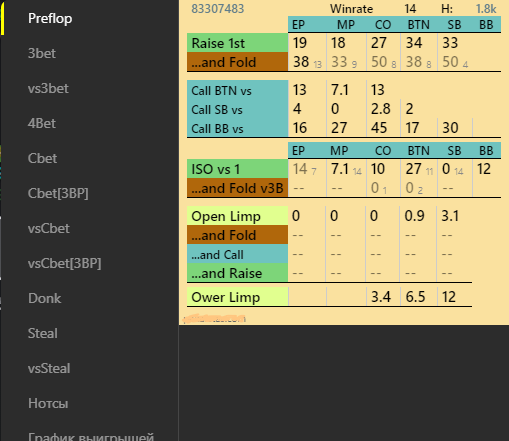Open the Cbet[3BP] tab
The image size is (509, 441).
pos(58,193)
